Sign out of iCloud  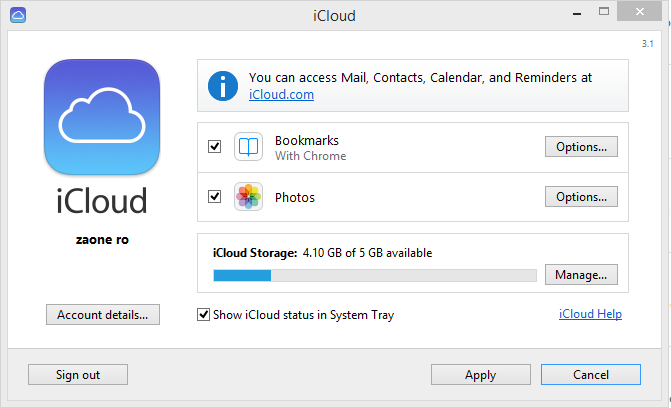point(78,375)
